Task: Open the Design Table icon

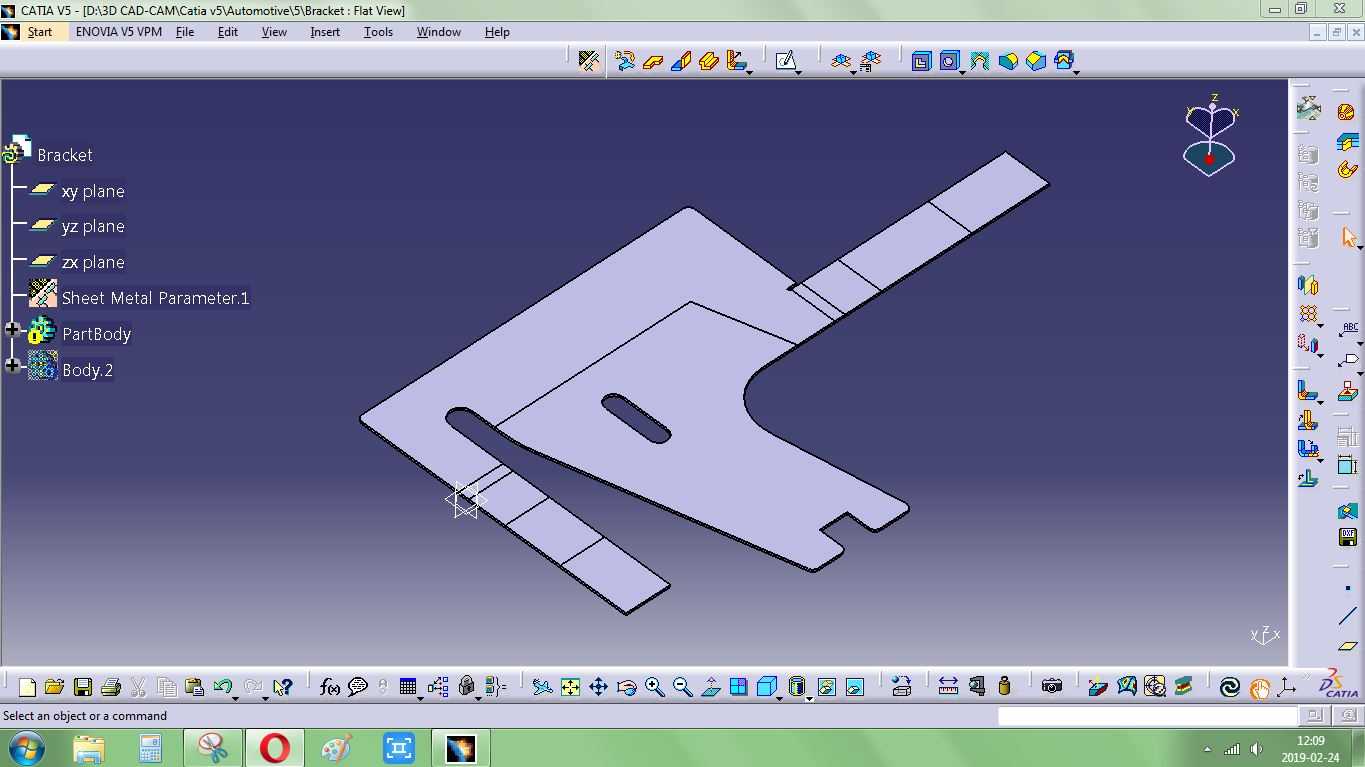Action: coord(407,687)
